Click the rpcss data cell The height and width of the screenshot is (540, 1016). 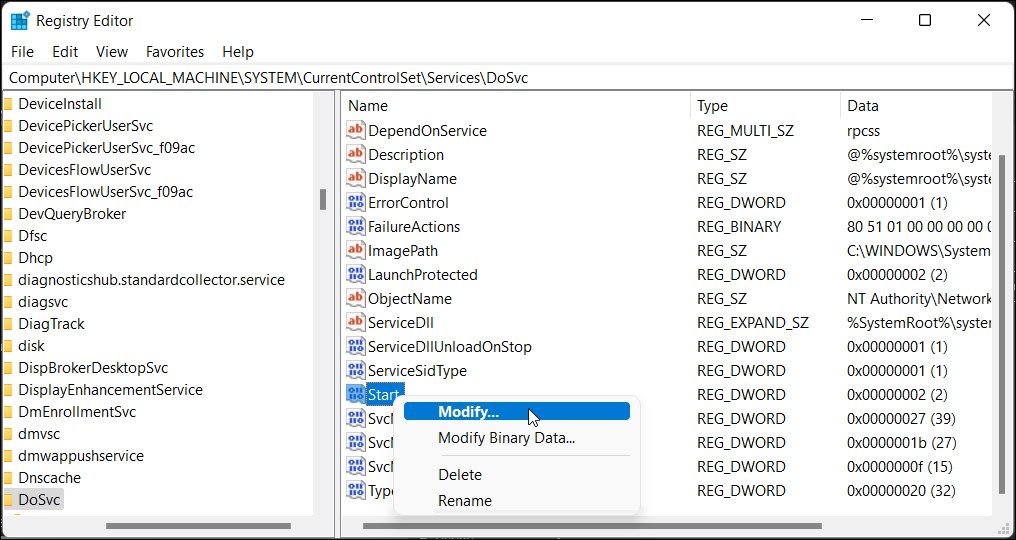click(x=863, y=130)
